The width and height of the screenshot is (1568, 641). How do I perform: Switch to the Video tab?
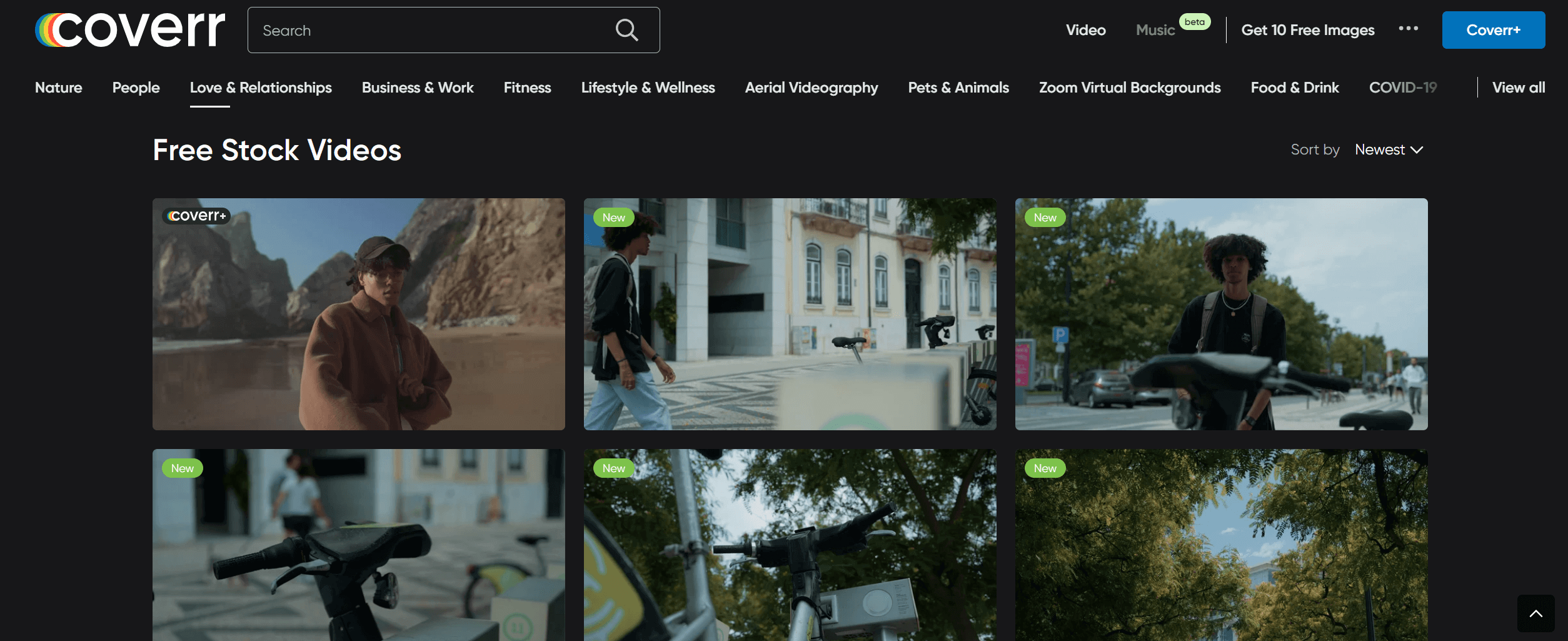1085,29
